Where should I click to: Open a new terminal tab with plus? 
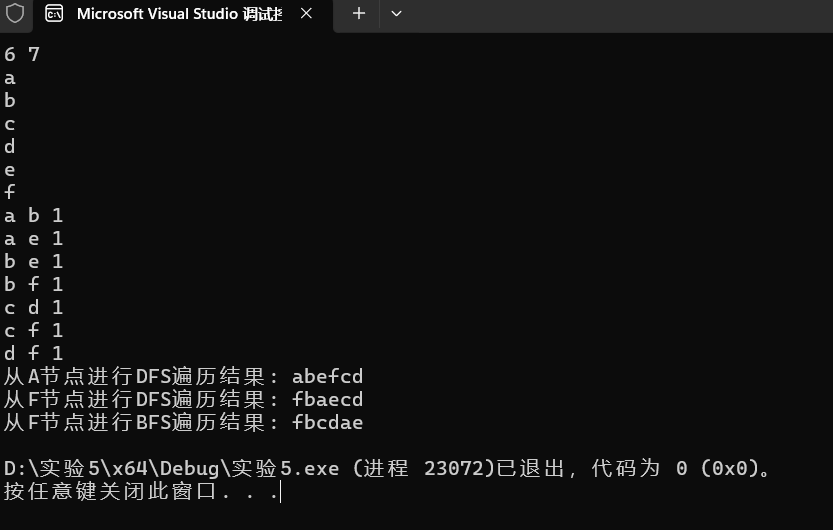pyautogui.click(x=359, y=13)
